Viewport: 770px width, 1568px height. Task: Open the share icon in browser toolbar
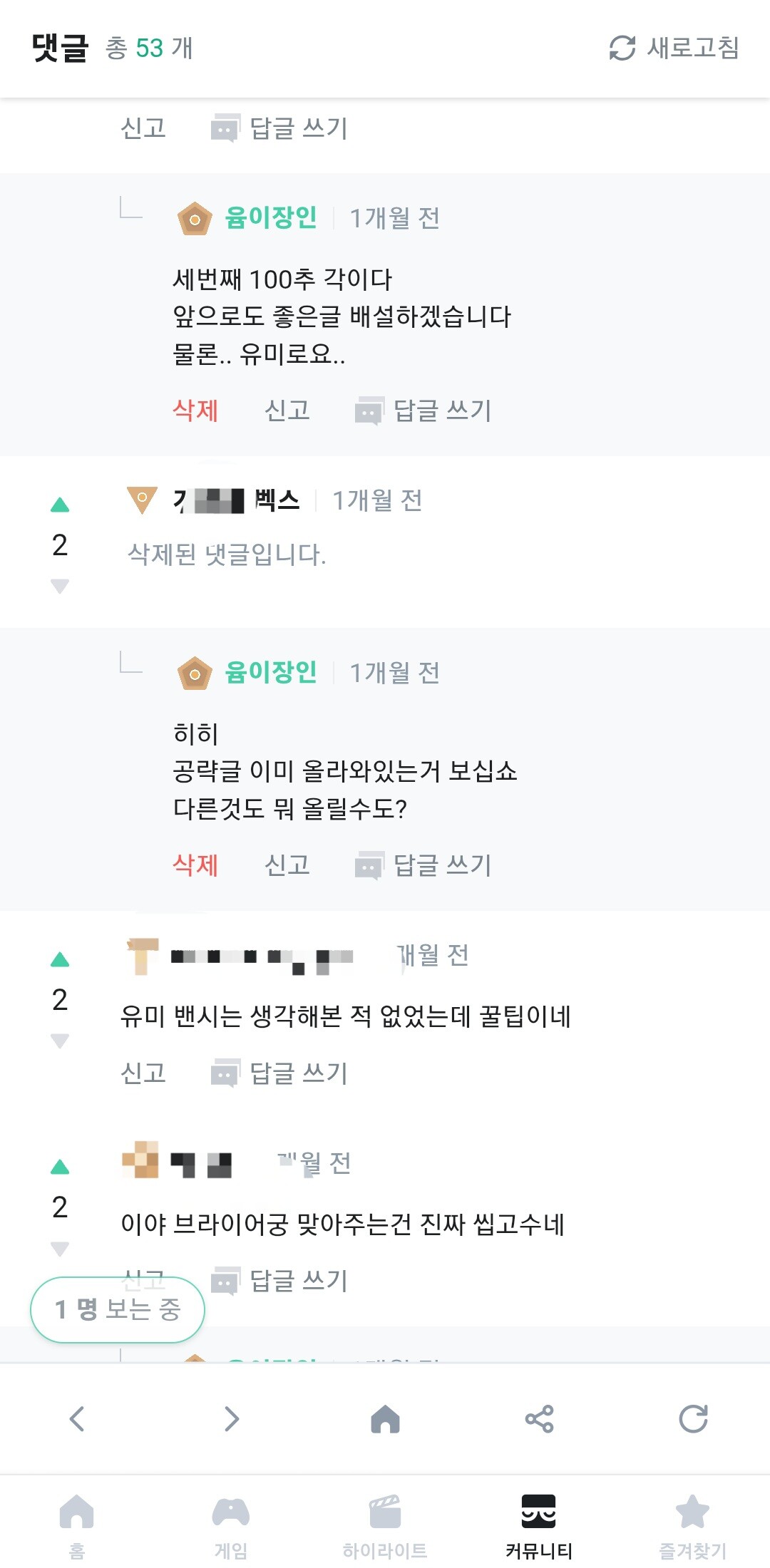[539, 1418]
